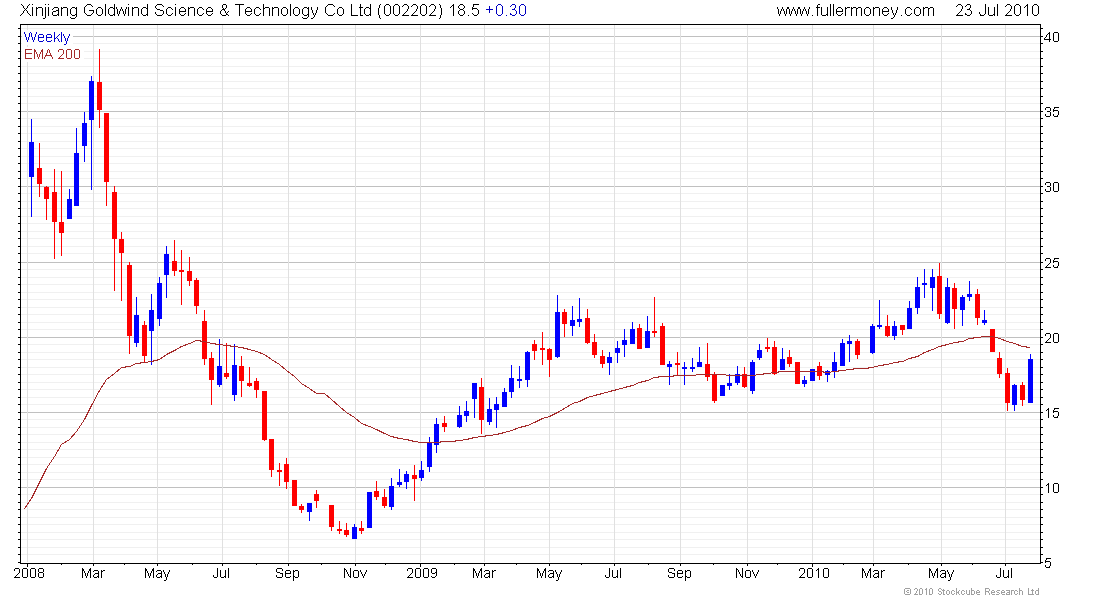The image size is (1100, 600).
Task: Click the lowest blue candle near Nov 2008
Action: (354, 533)
